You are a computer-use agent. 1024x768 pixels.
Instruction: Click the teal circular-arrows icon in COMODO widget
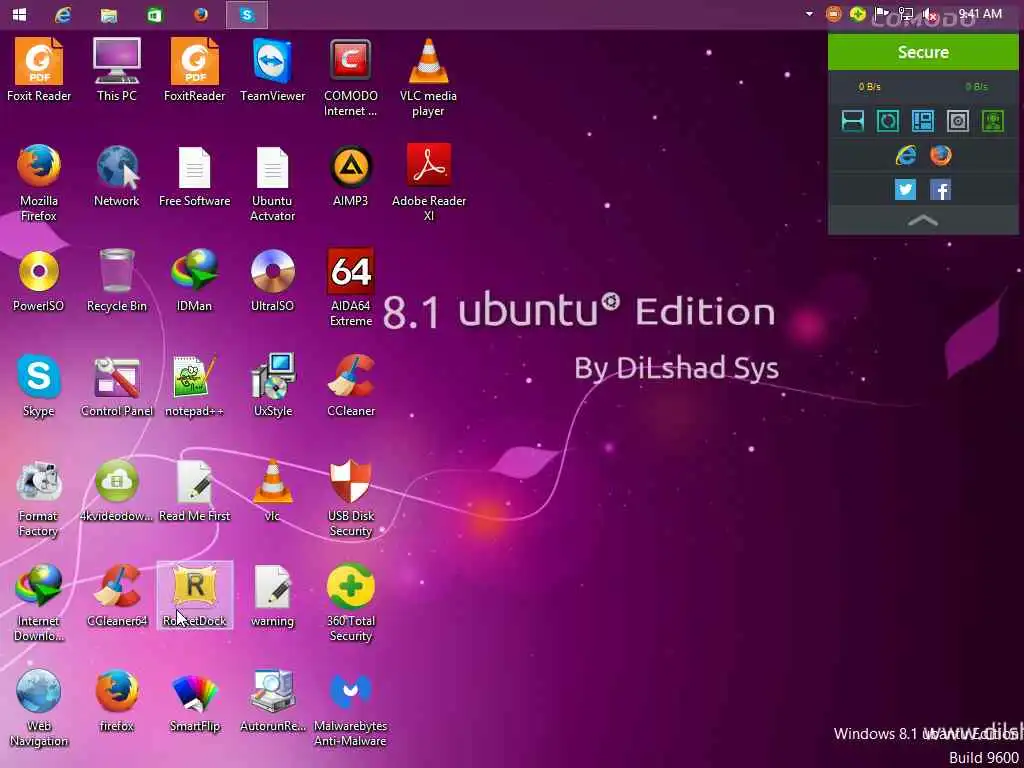coord(888,121)
